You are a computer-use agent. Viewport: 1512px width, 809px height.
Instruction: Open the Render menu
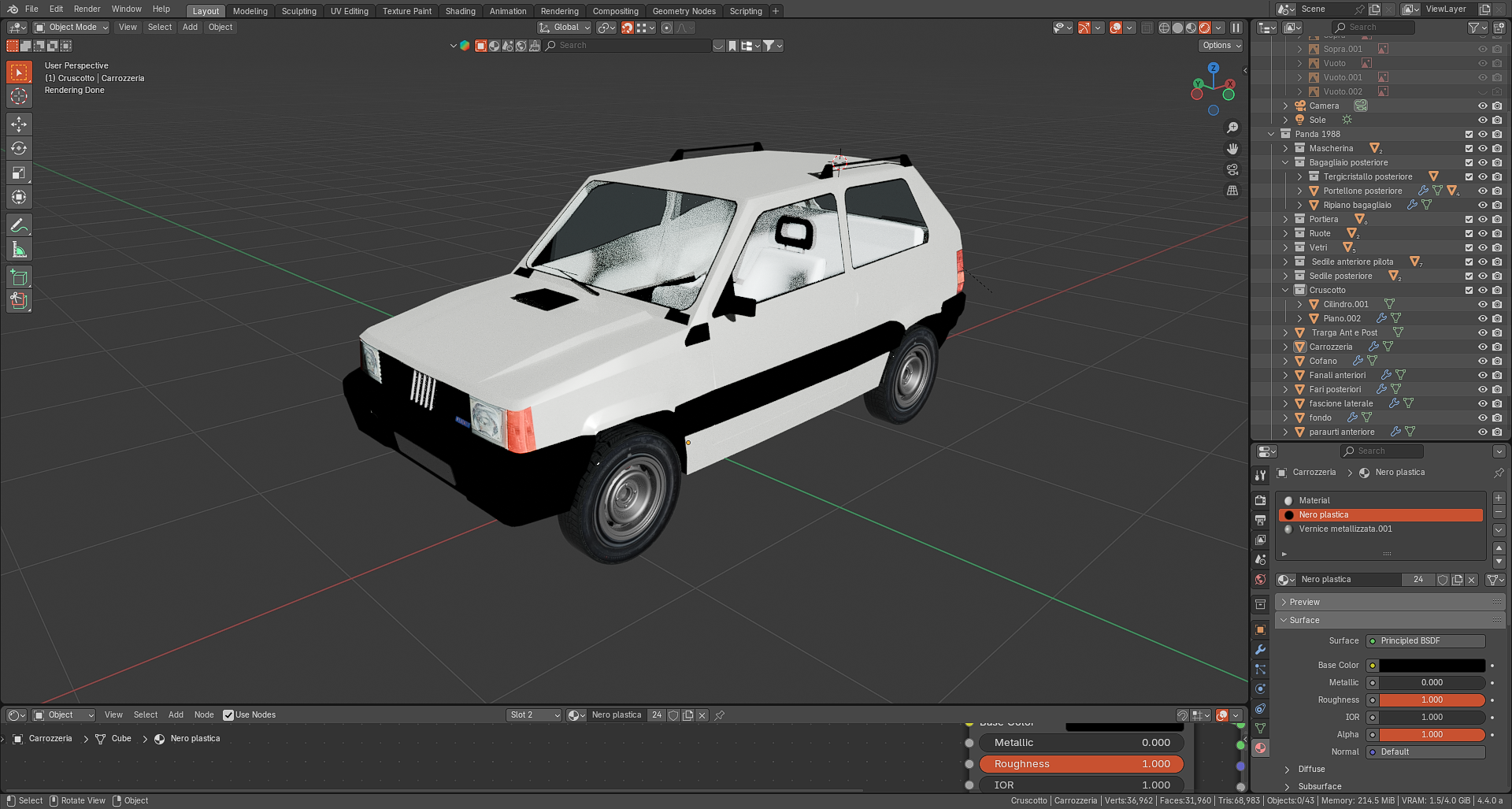(x=87, y=9)
